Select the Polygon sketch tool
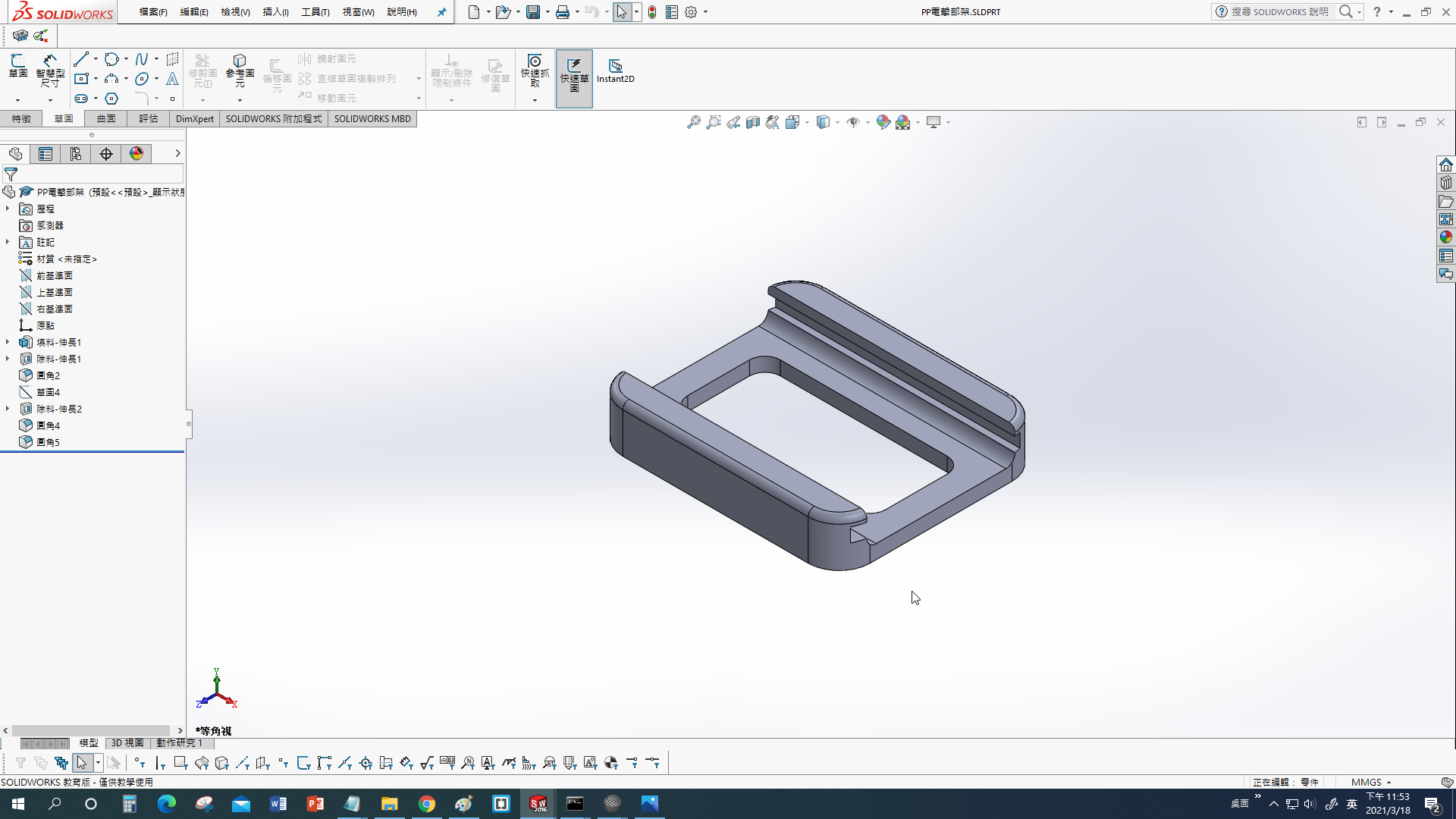 [x=111, y=99]
